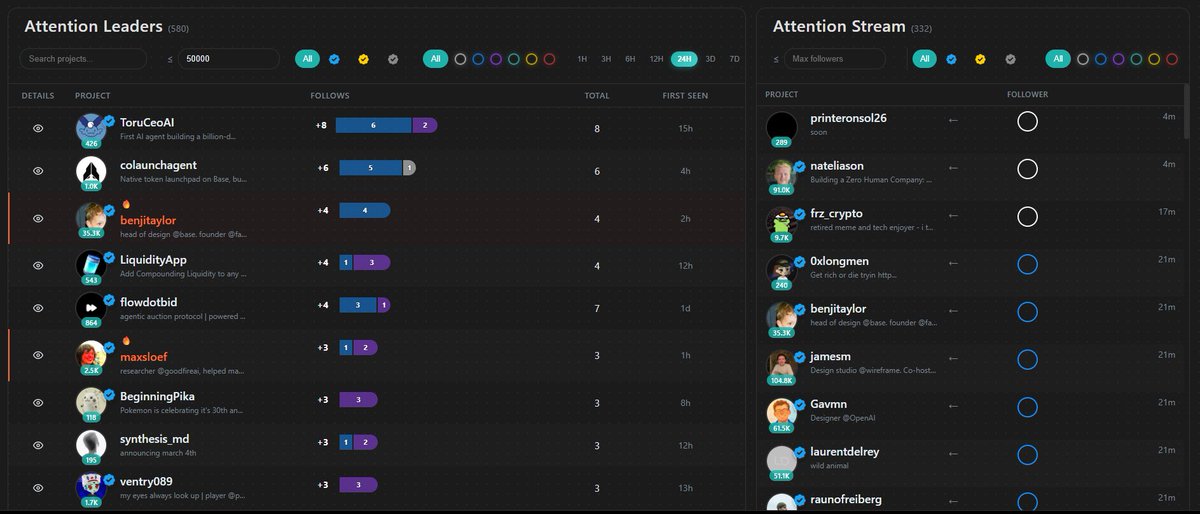
Task: Filter Attention Stream by gold verified badge
Action: click(981, 59)
